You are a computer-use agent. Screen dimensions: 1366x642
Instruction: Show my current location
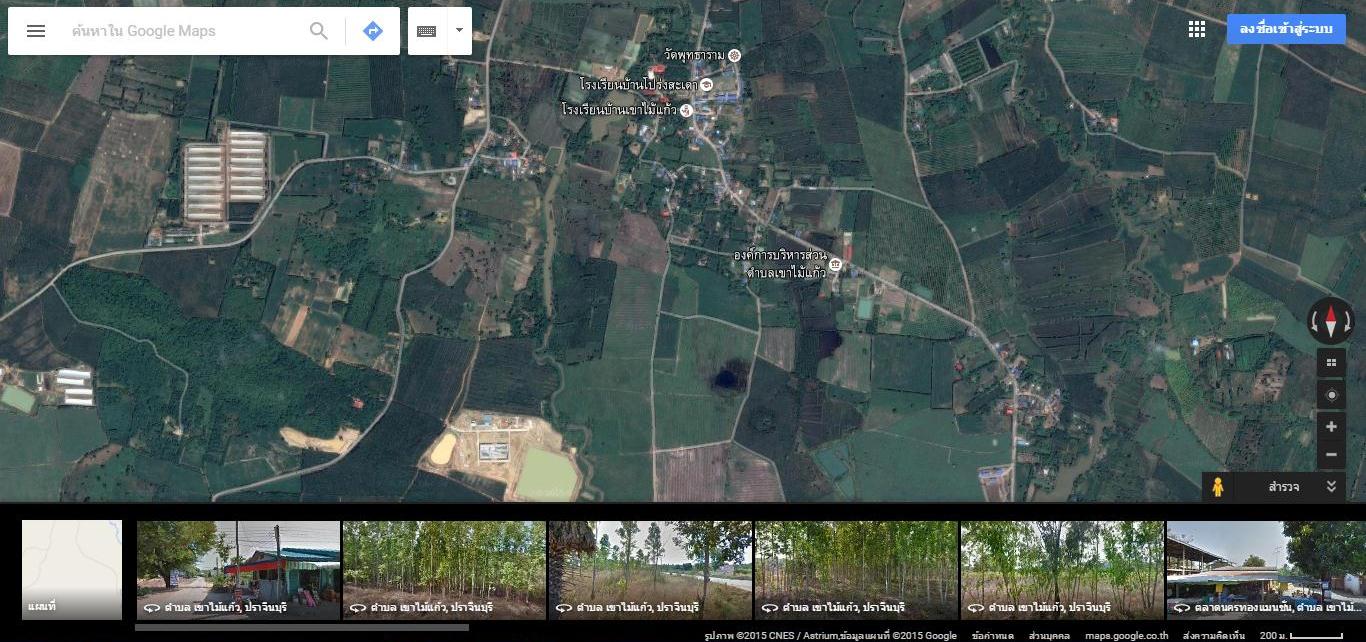point(1331,395)
